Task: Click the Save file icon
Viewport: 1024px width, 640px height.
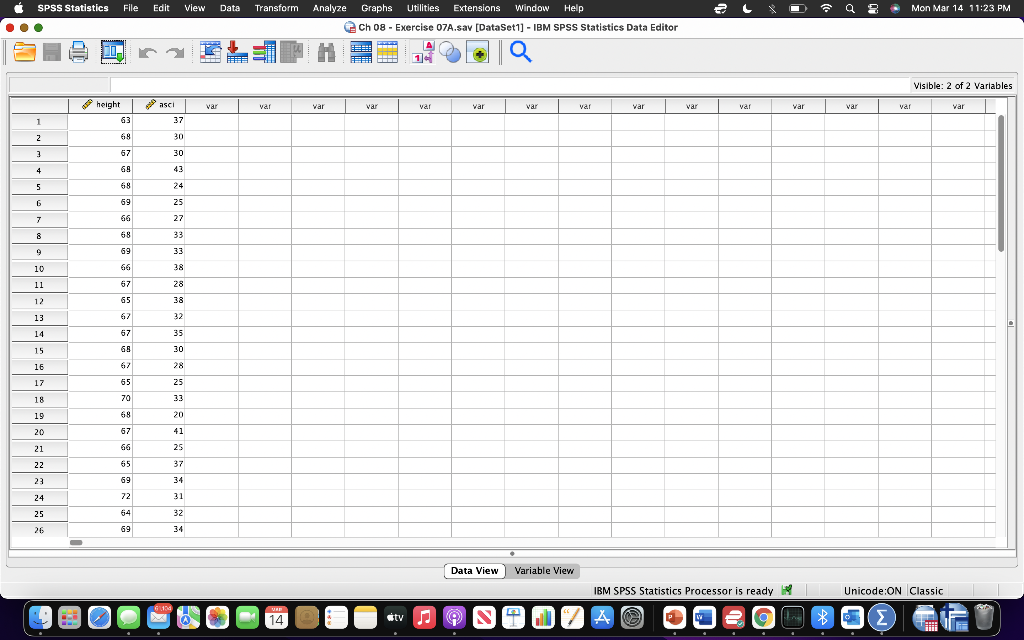Action: pos(50,51)
